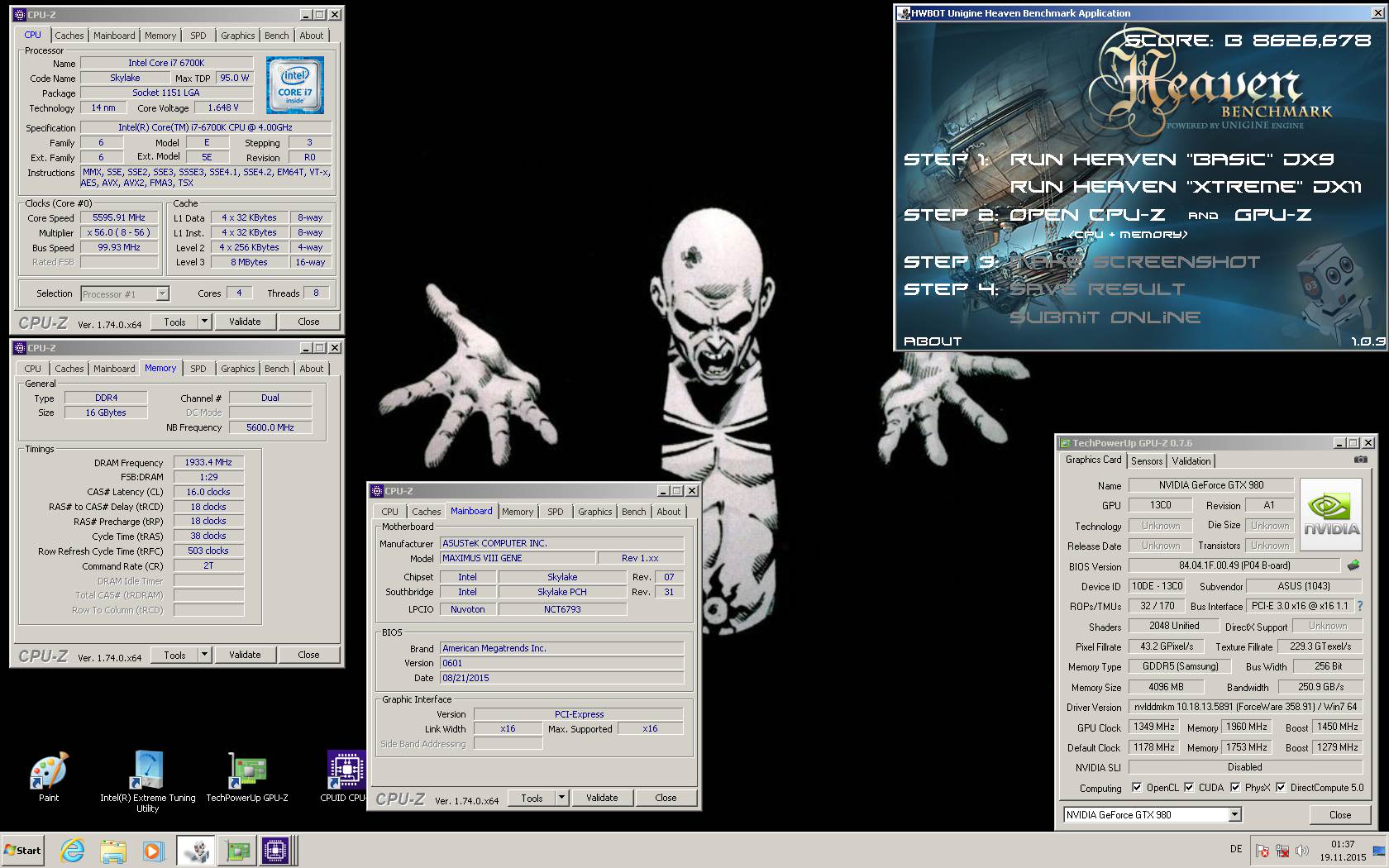Screen dimensions: 1389x868
Task: Launch TechPowerUp GPU-Z desktop shortcut
Action: pyautogui.click(x=247, y=777)
